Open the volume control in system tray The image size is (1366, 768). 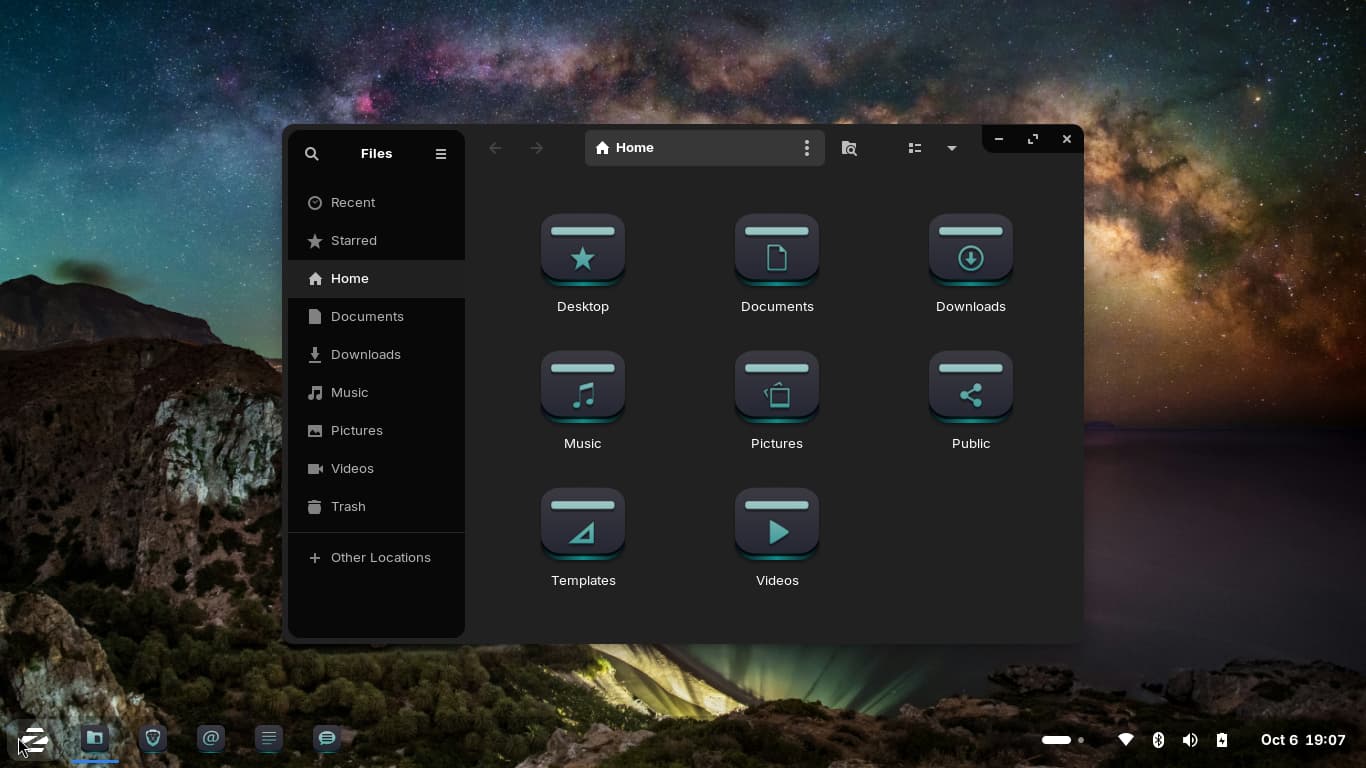1190,740
